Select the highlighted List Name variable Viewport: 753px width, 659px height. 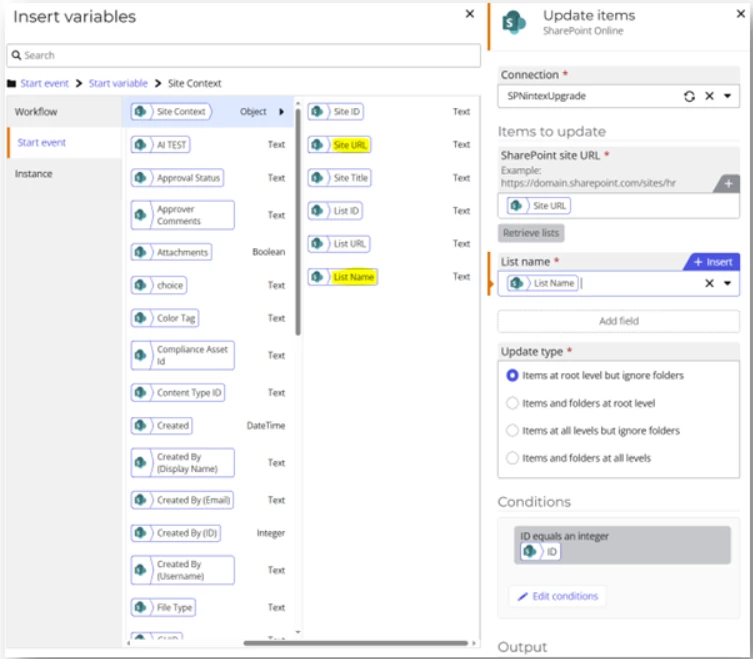[x=343, y=277]
